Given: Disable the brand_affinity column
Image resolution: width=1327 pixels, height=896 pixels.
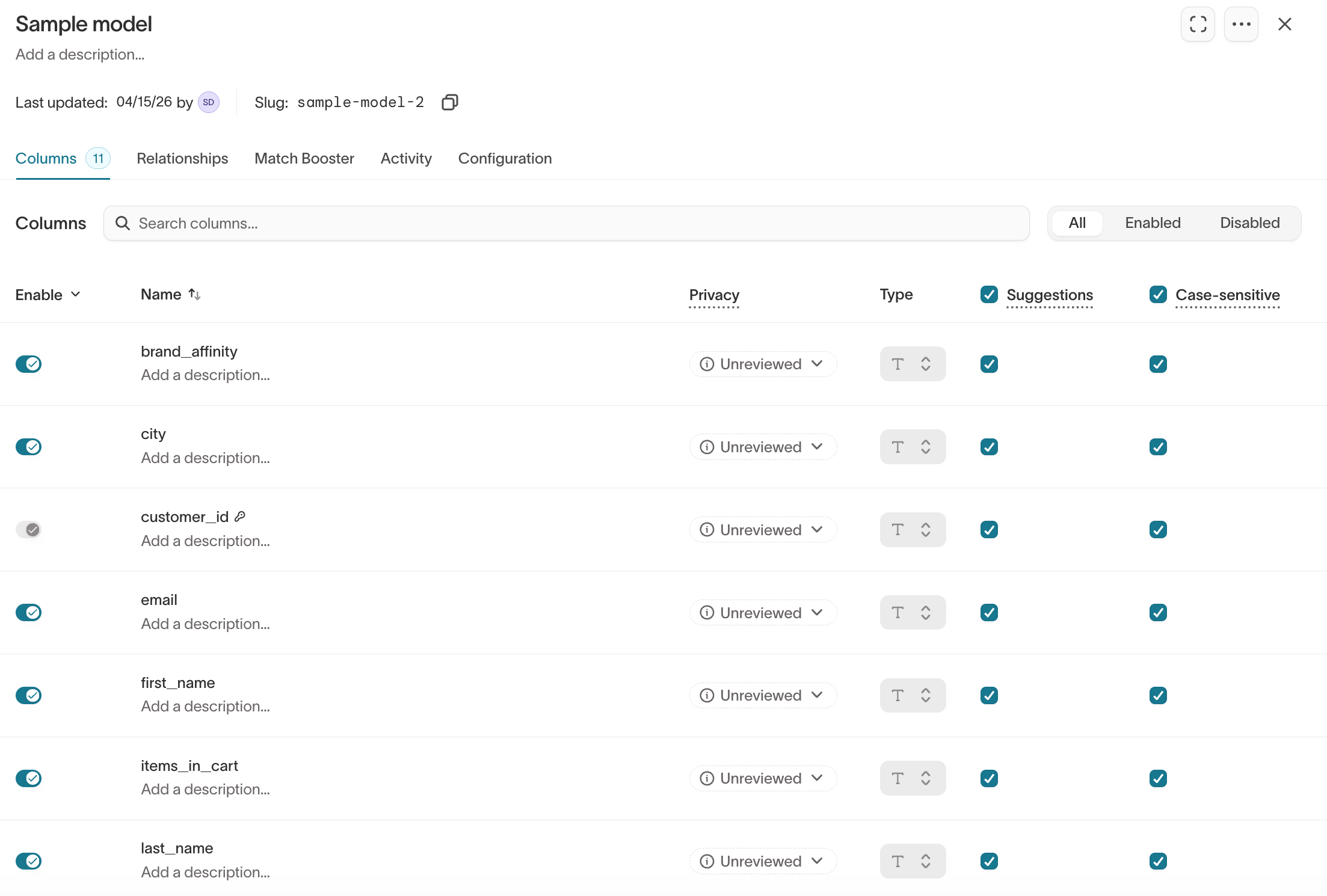Looking at the screenshot, I should click(29, 364).
